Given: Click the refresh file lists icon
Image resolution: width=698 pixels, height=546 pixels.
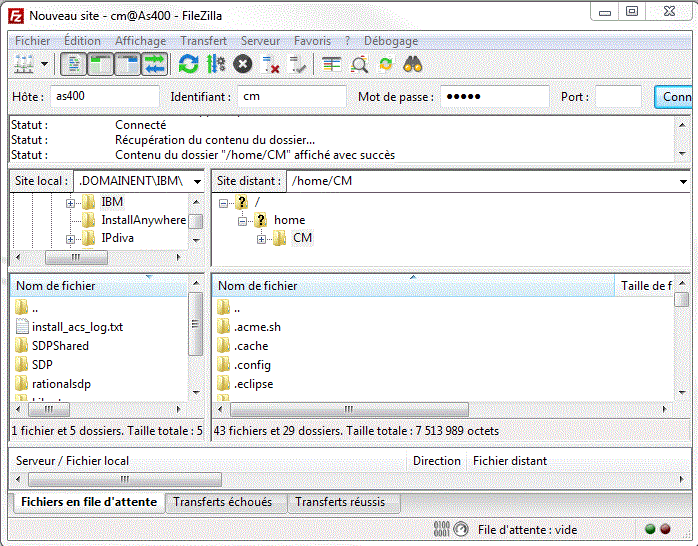Looking at the screenshot, I should tap(188, 64).
